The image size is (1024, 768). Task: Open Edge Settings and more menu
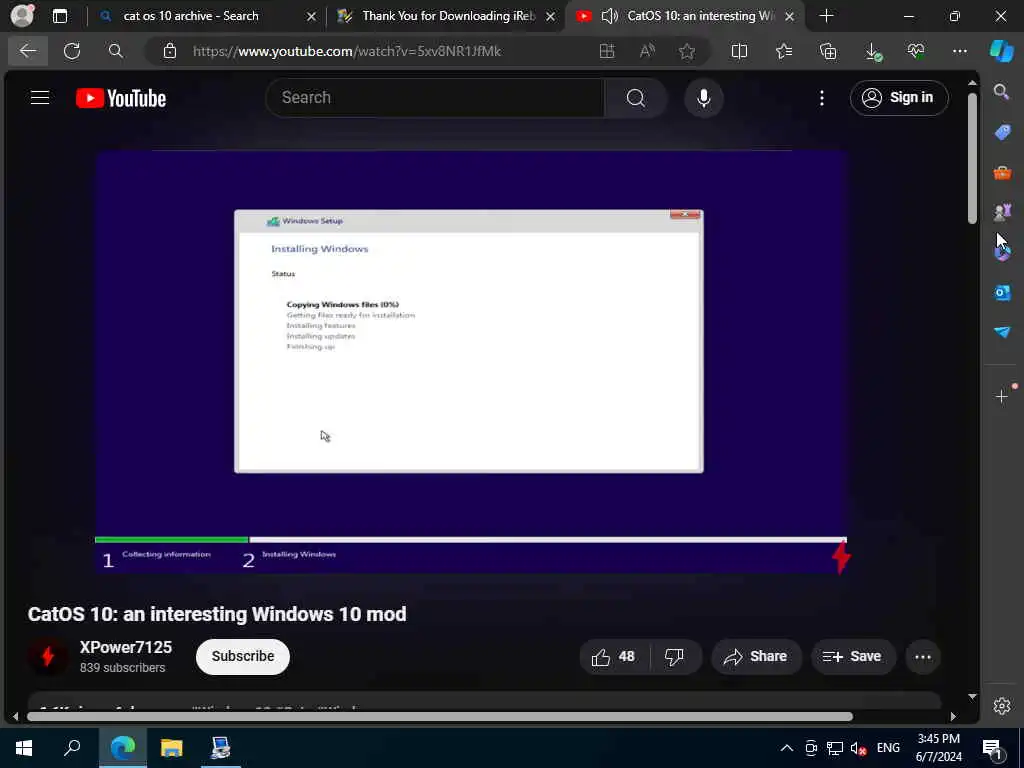coord(959,51)
